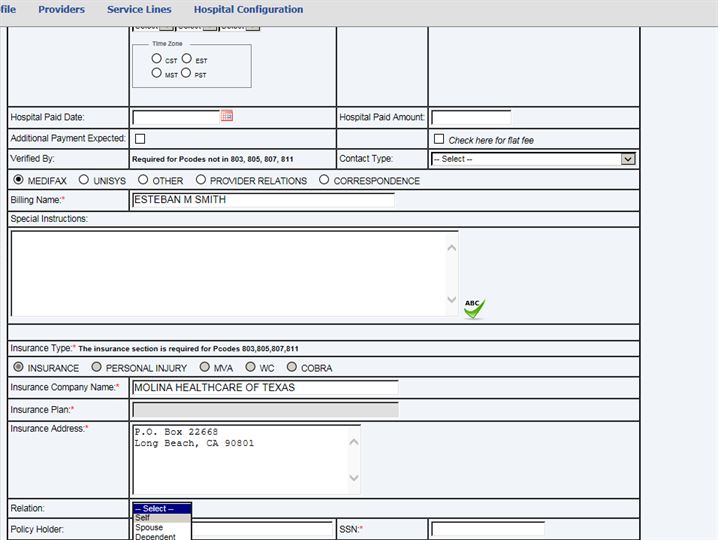Click the Insurance Address scroll down arrow
Viewport: 718px width, 540px height.
(354, 478)
